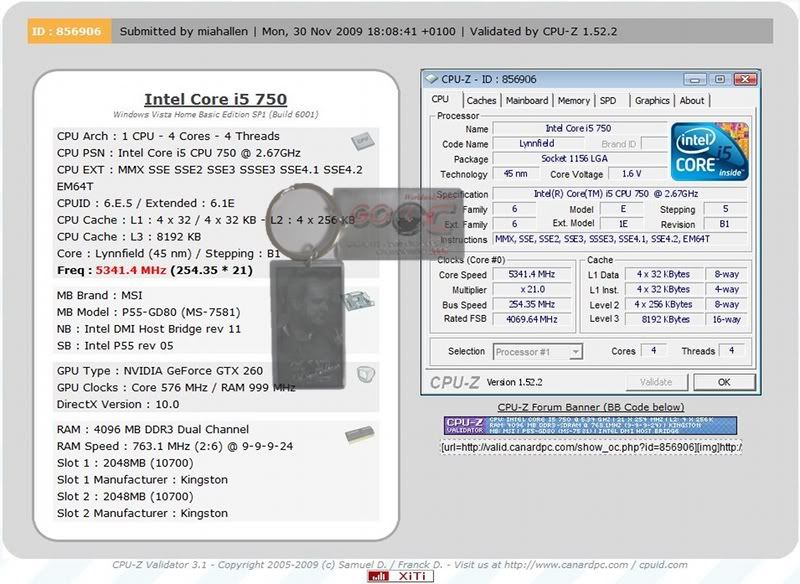
Task: Click the Slot 2 : 2048MB (10700) line
Action: click(125, 497)
